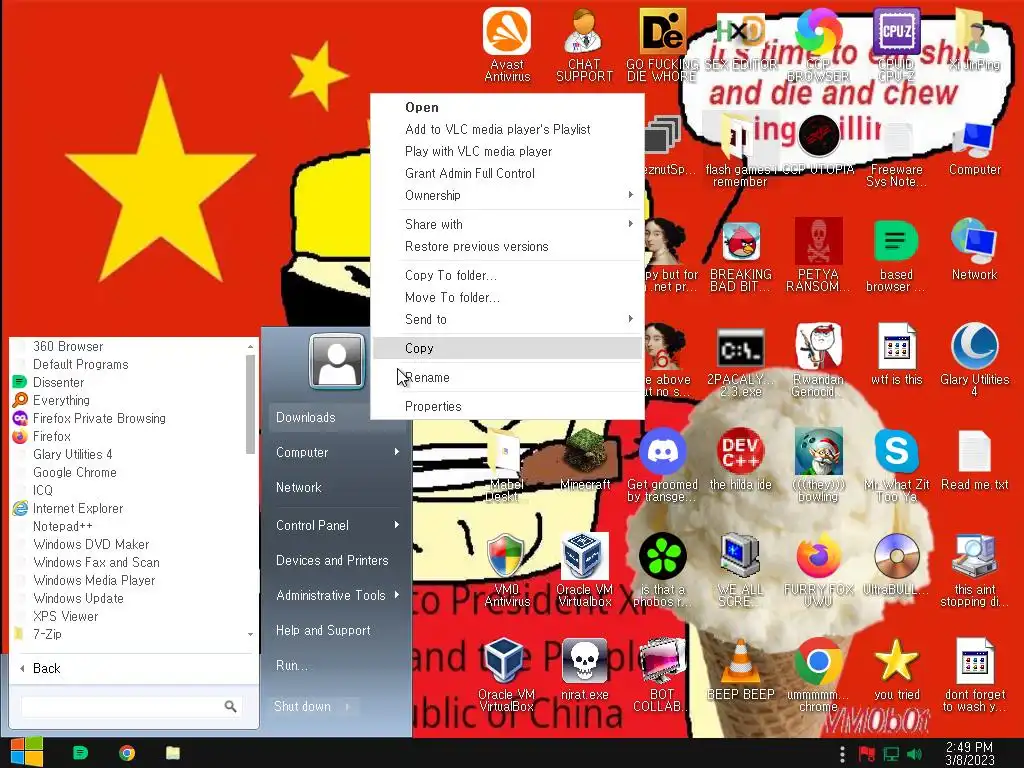1024x768 pixels.
Task: Open the VLC cone icon labeled BEEP BEEP
Action: tap(741, 669)
